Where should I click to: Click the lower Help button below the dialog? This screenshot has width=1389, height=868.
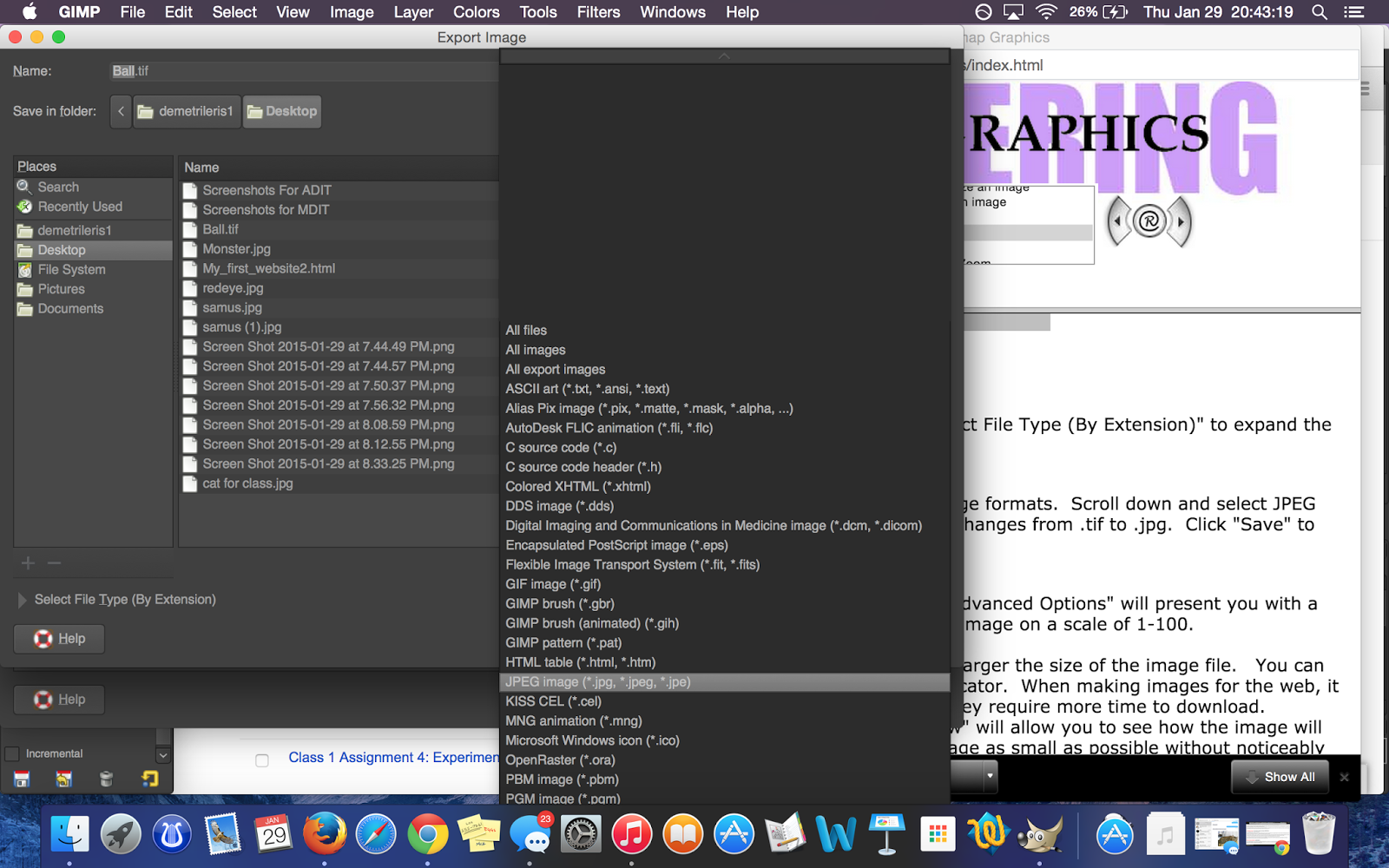[59, 700]
